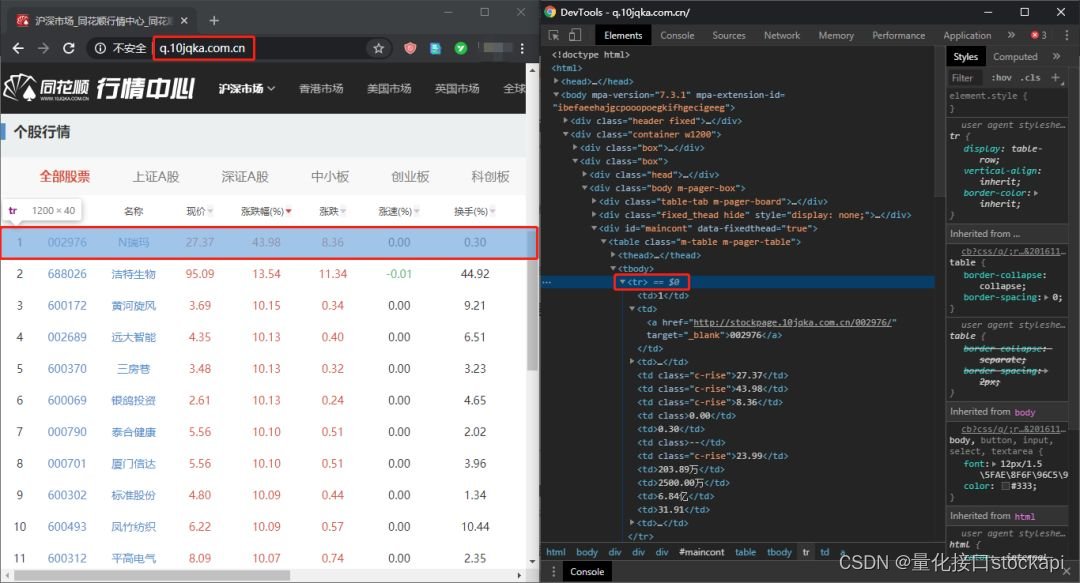Image resolution: width=1080 pixels, height=583 pixels.
Task: Select the 上证A股 stock tab
Action: 156,176
